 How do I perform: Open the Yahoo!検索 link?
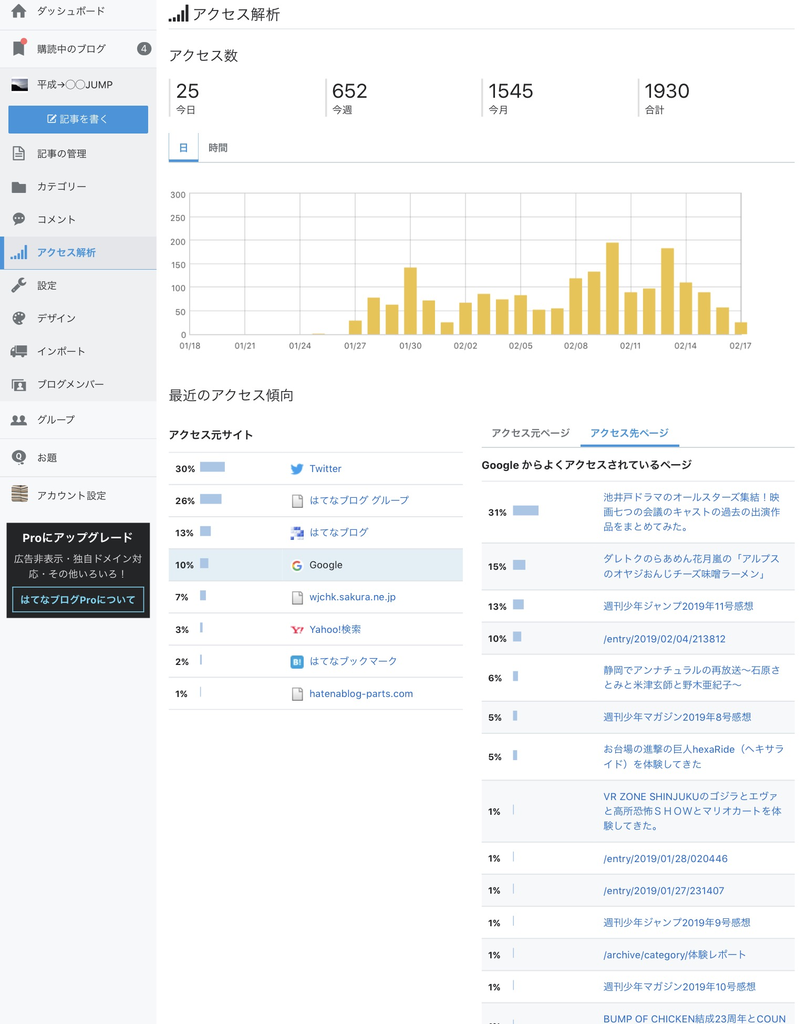tap(335, 630)
